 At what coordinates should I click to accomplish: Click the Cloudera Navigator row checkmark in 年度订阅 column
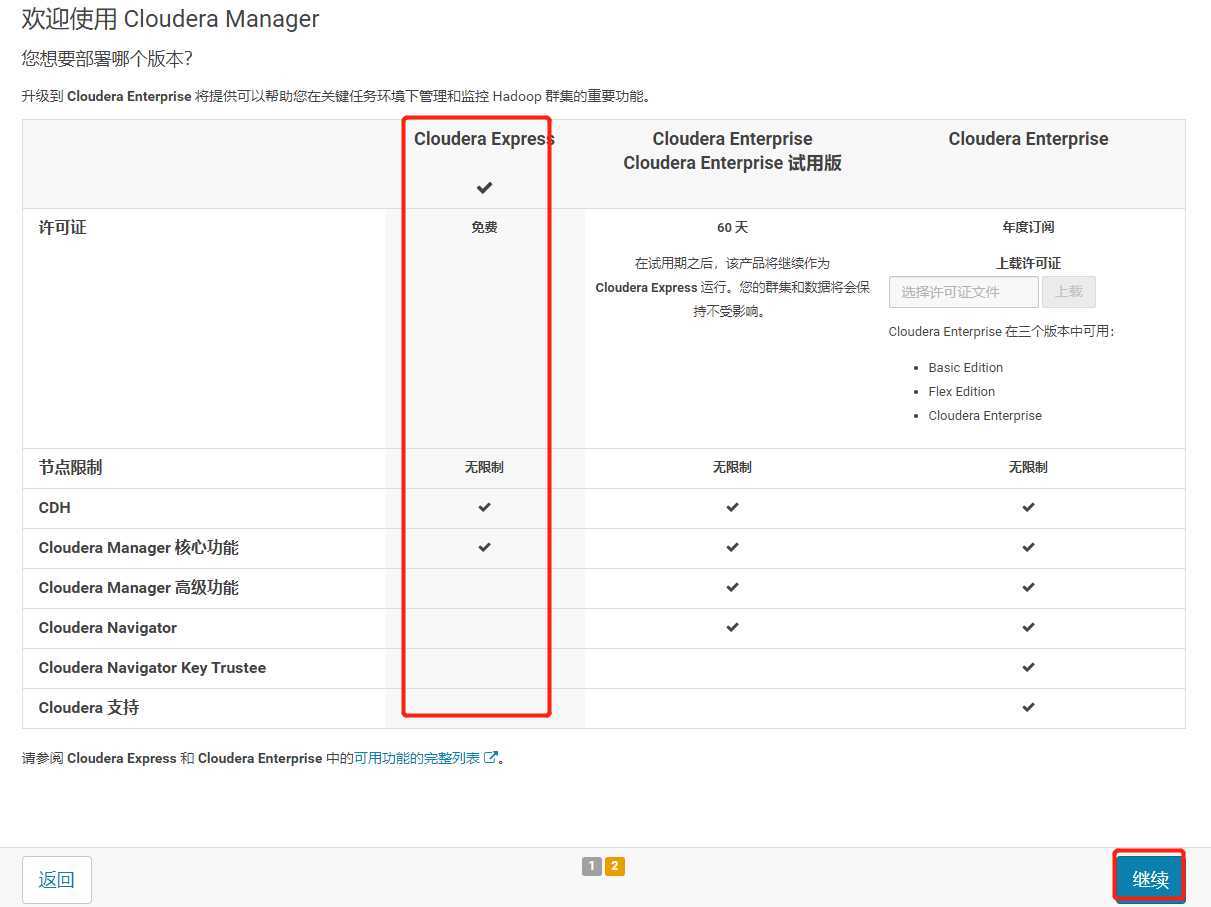[x=1028, y=627]
